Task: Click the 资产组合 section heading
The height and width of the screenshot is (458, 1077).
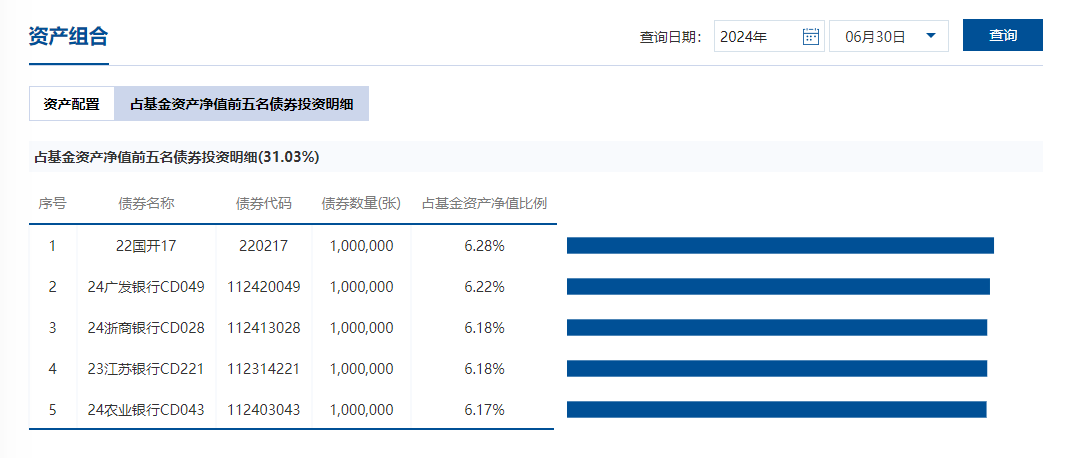Action: (68, 37)
